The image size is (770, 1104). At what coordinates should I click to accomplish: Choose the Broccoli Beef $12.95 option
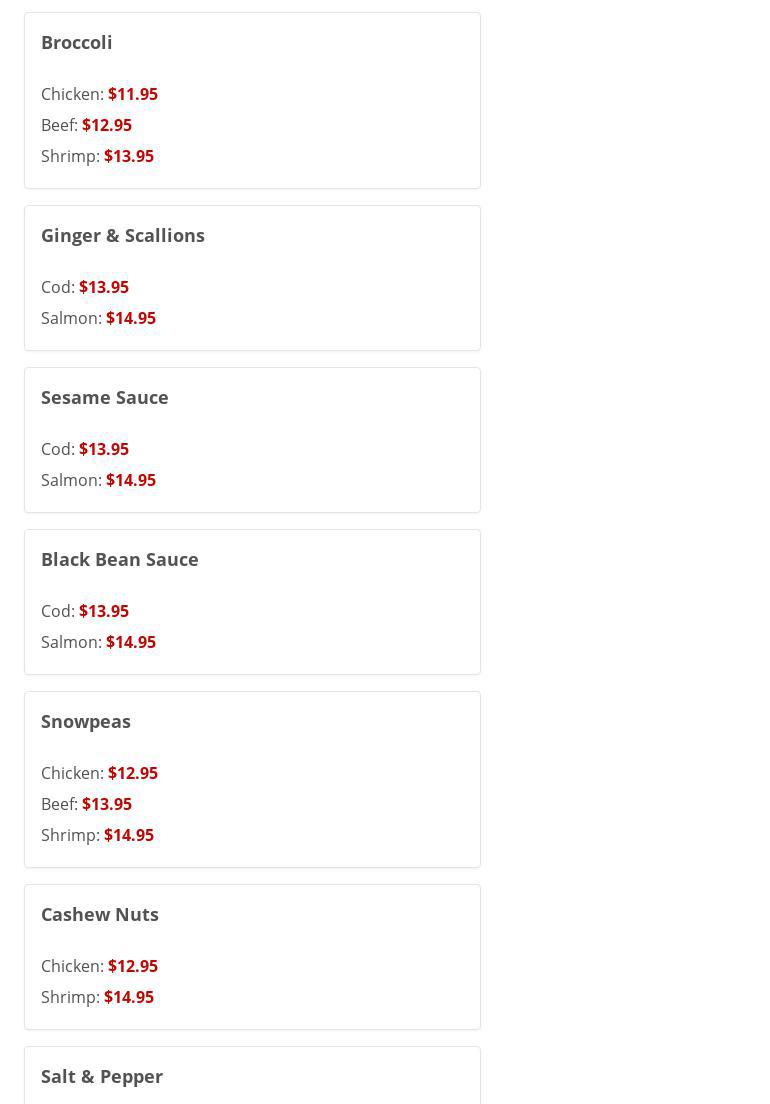point(86,125)
